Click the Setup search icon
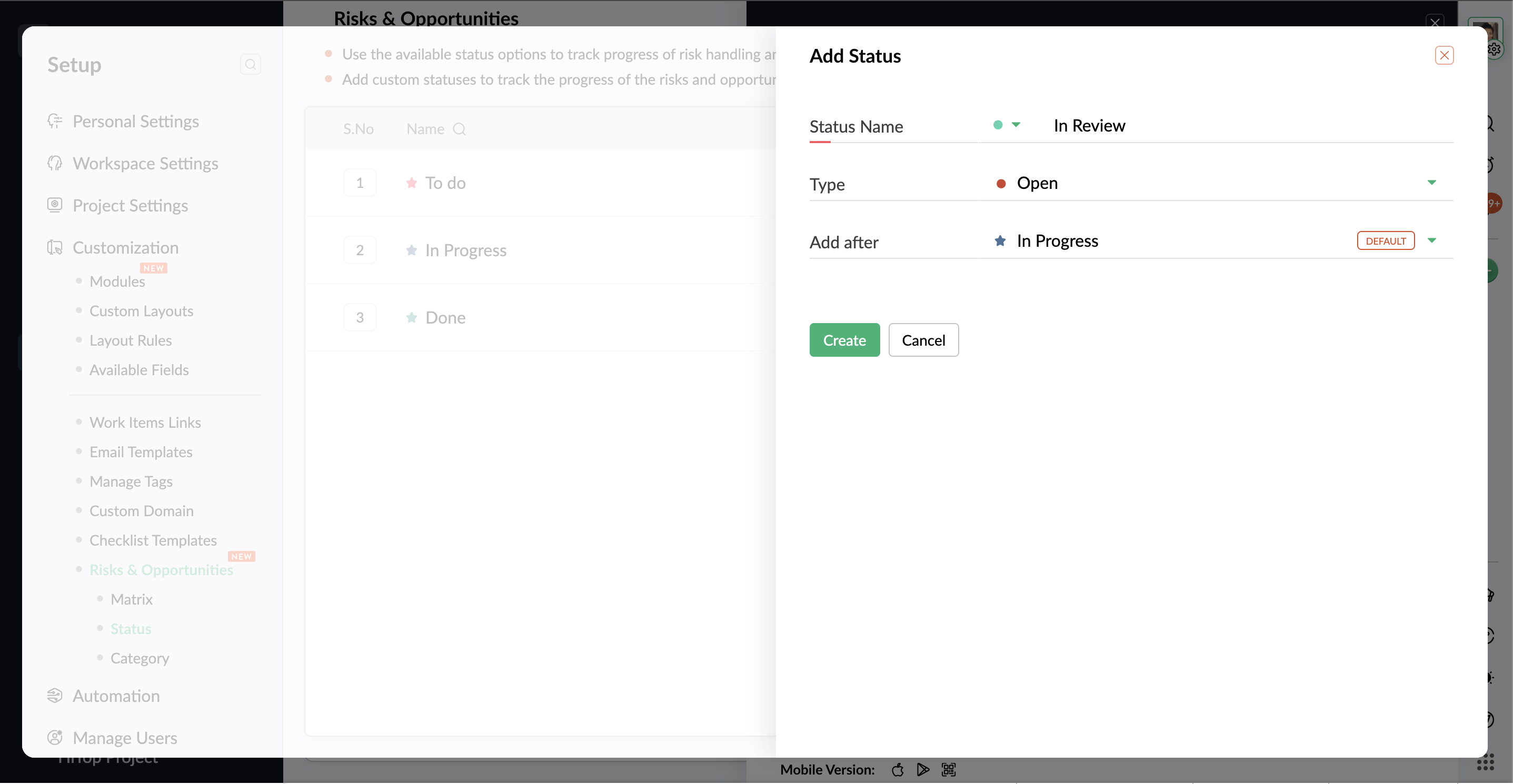This screenshot has height=784, width=1513. pos(250,64)
